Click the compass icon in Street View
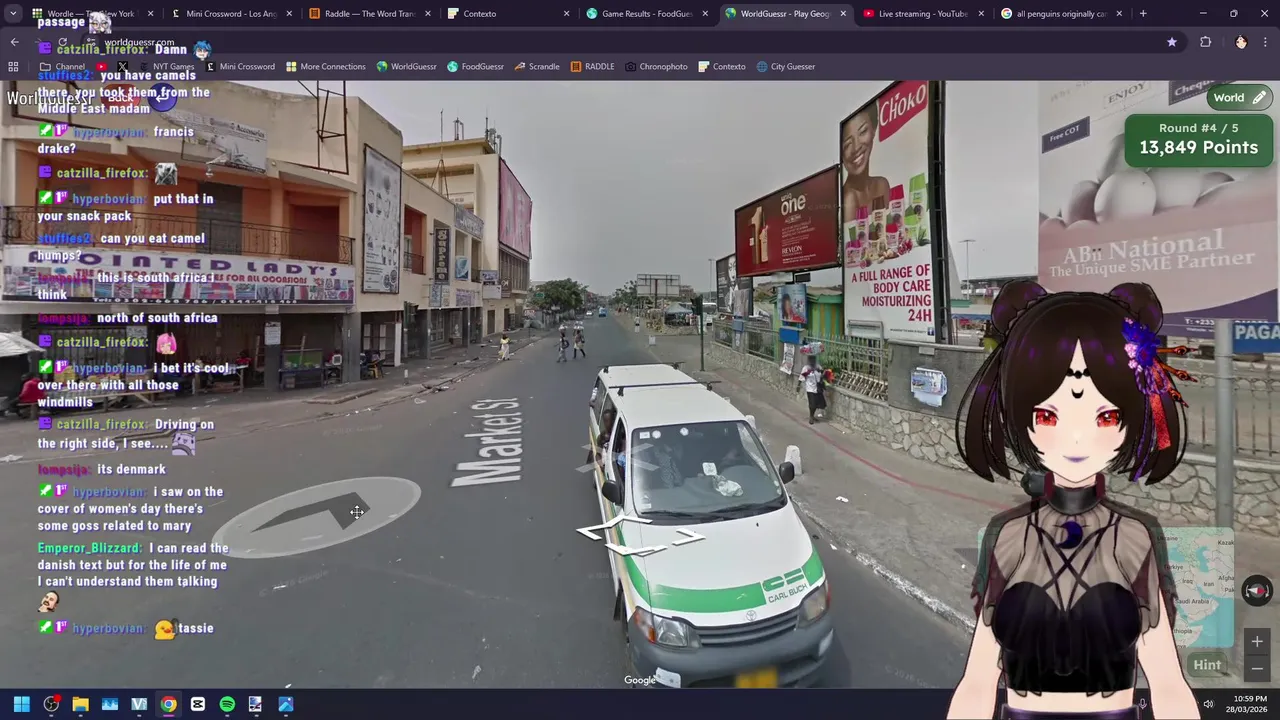The width and height of the screenshot is (1280, 720). [1256, 590]
